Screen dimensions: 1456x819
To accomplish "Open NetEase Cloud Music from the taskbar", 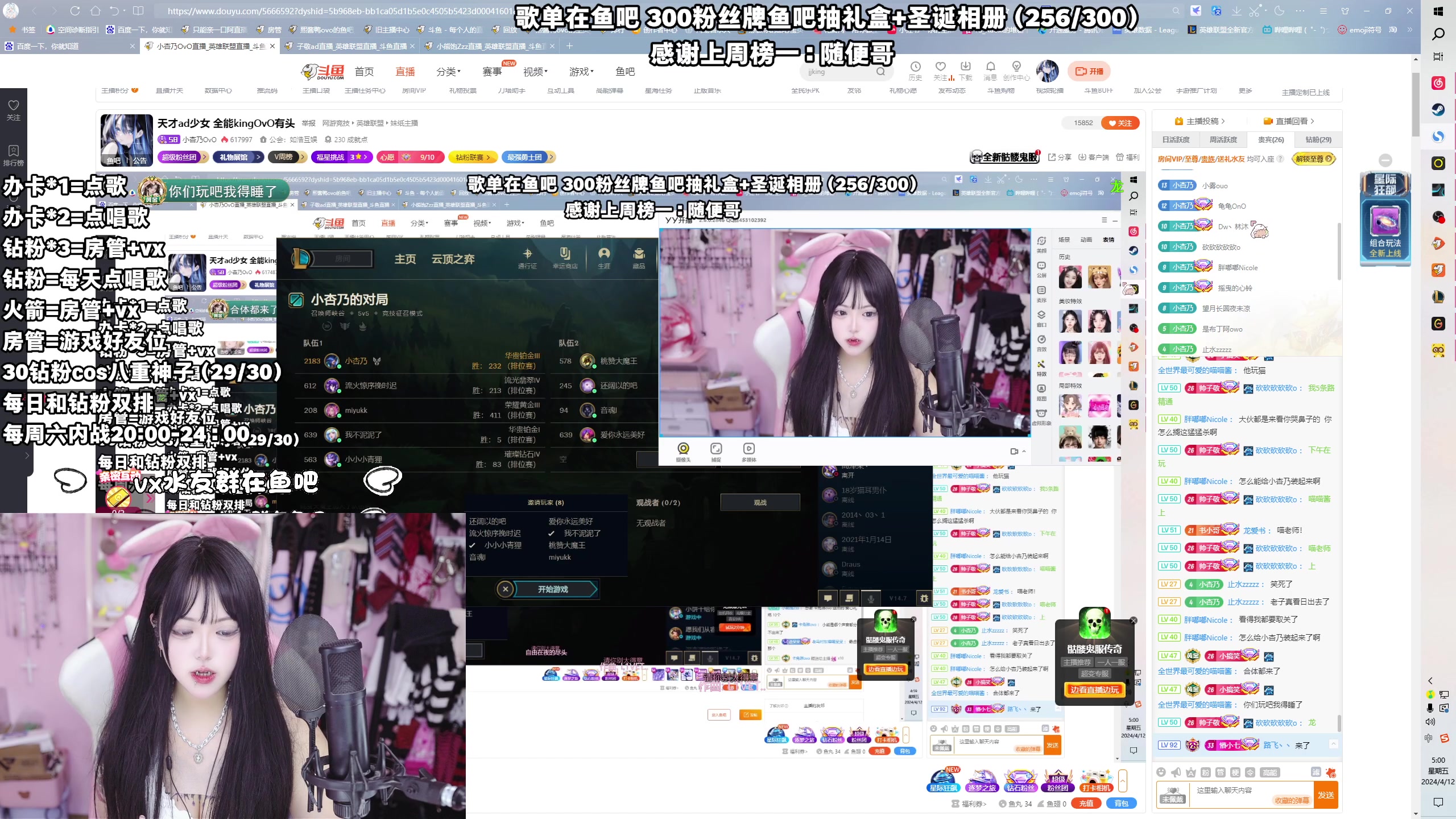I will (1438, 83).
